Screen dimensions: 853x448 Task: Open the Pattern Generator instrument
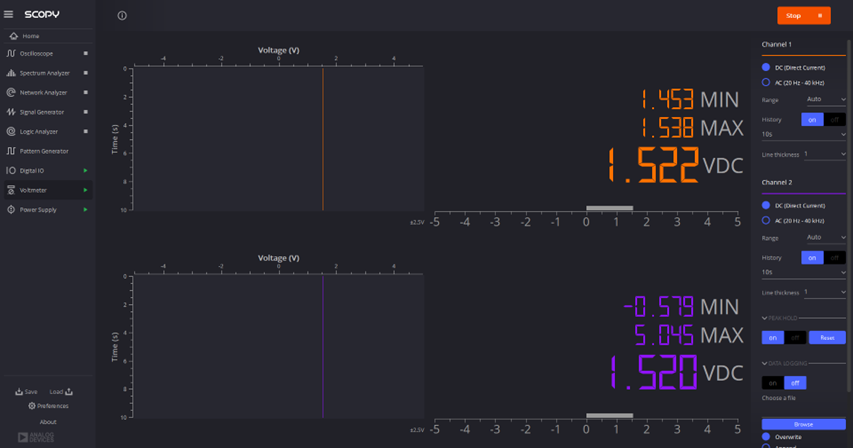(44, 151)
